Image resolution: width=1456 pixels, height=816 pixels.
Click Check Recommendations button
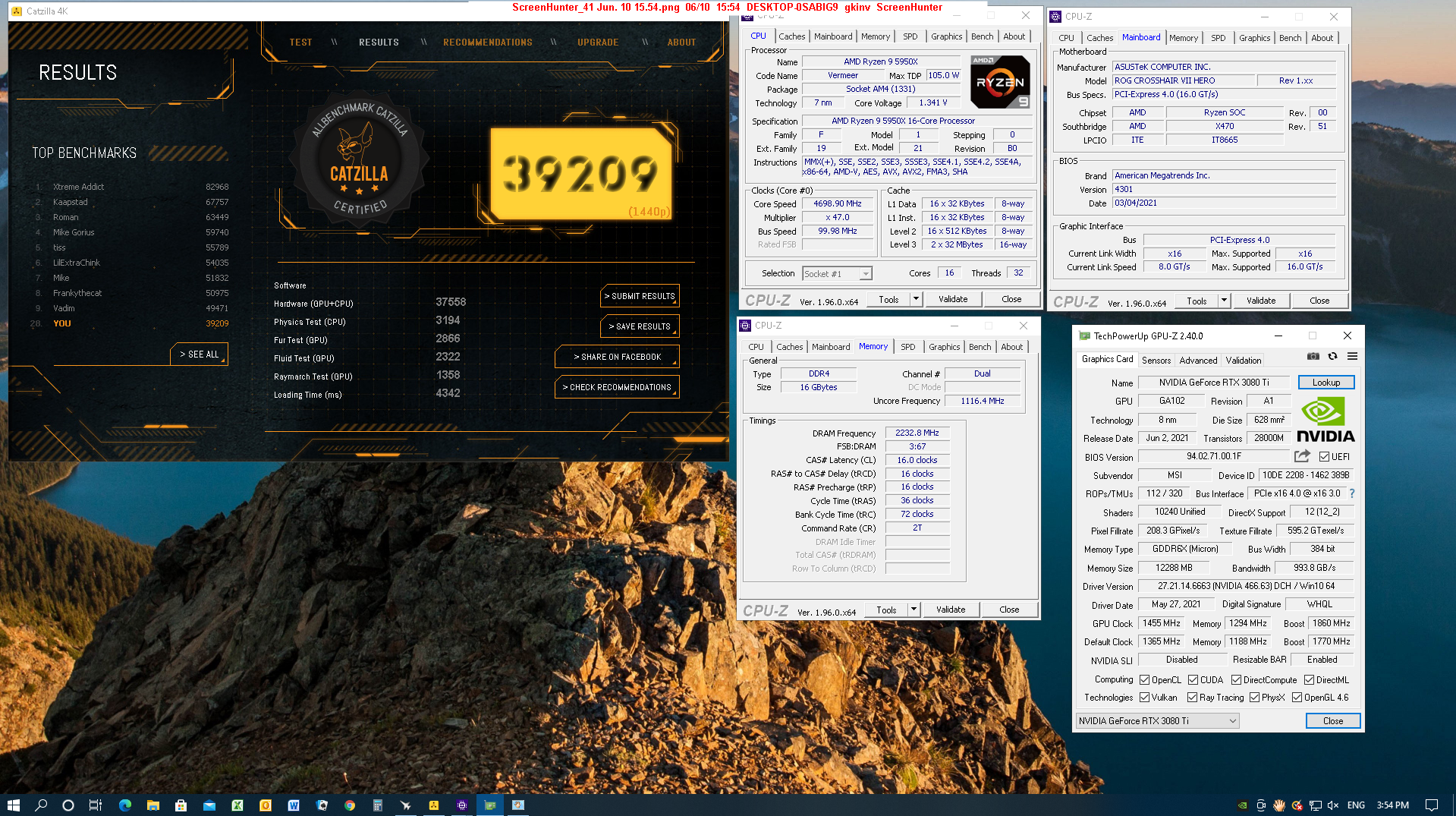coord(617,387)
